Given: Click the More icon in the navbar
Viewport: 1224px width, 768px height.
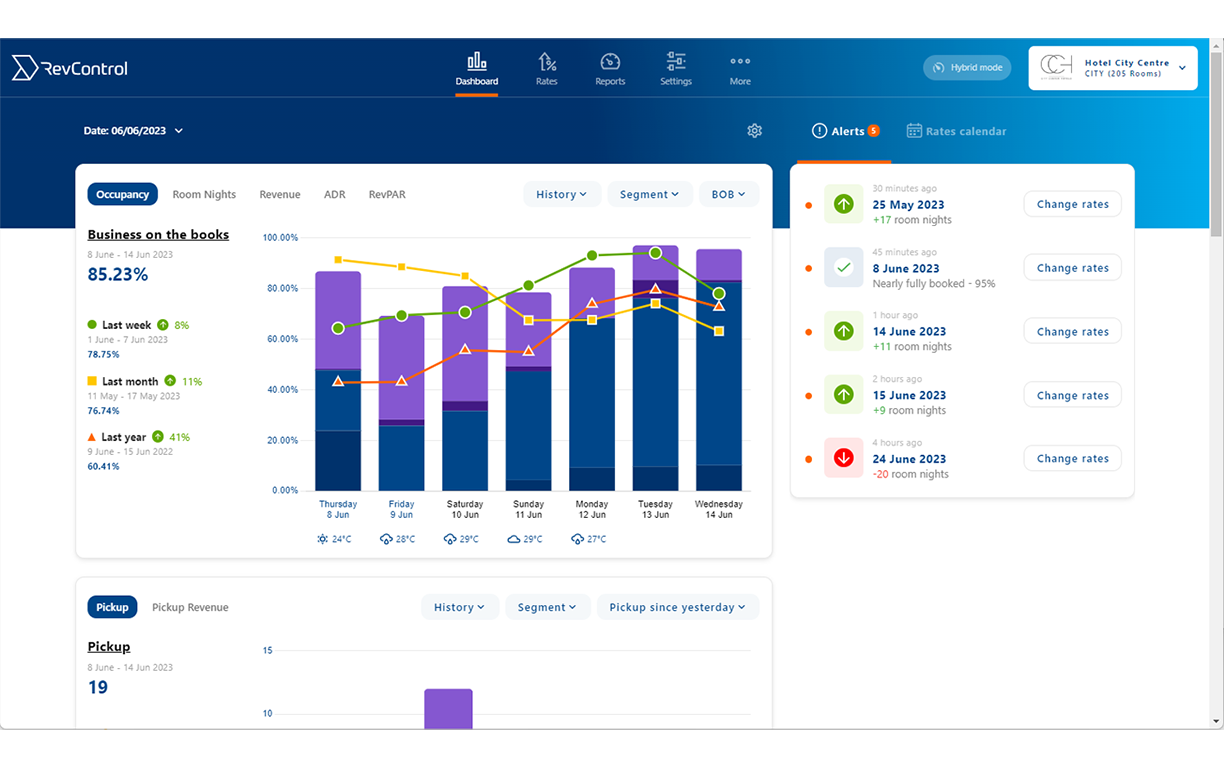Looking at the screenshot, I should click(739, 60).
